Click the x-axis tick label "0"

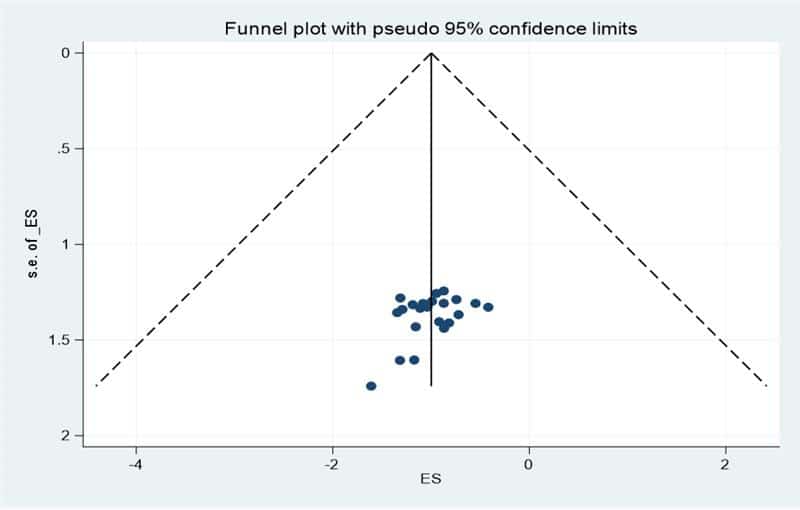coord(528,462)
